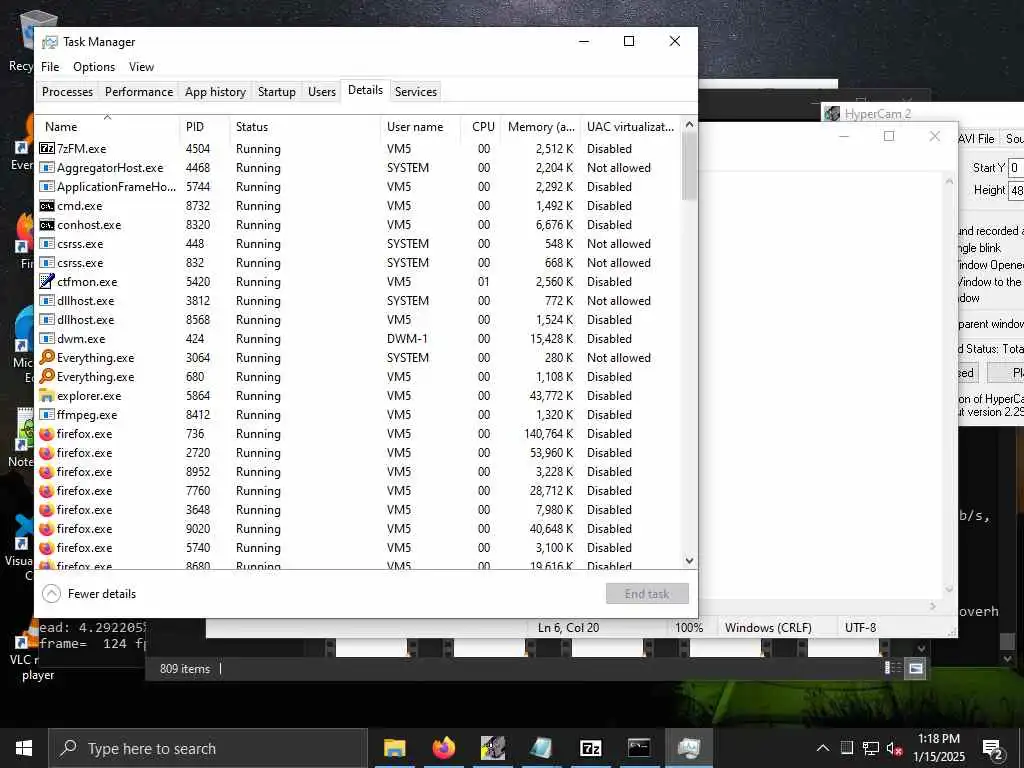Sort by the UAC virtualization column
This screenshot has height=768, width=1024.
[630, 127]
